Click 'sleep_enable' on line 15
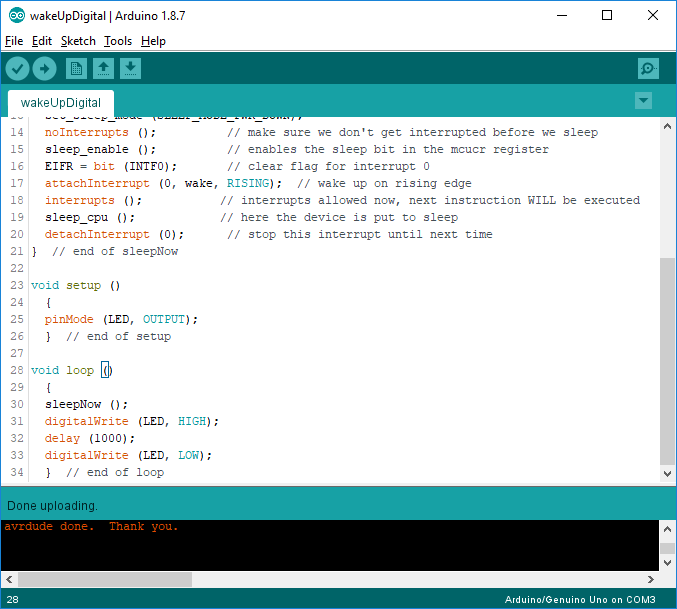This screenshot has width=677, height=609. pos(87,149)
